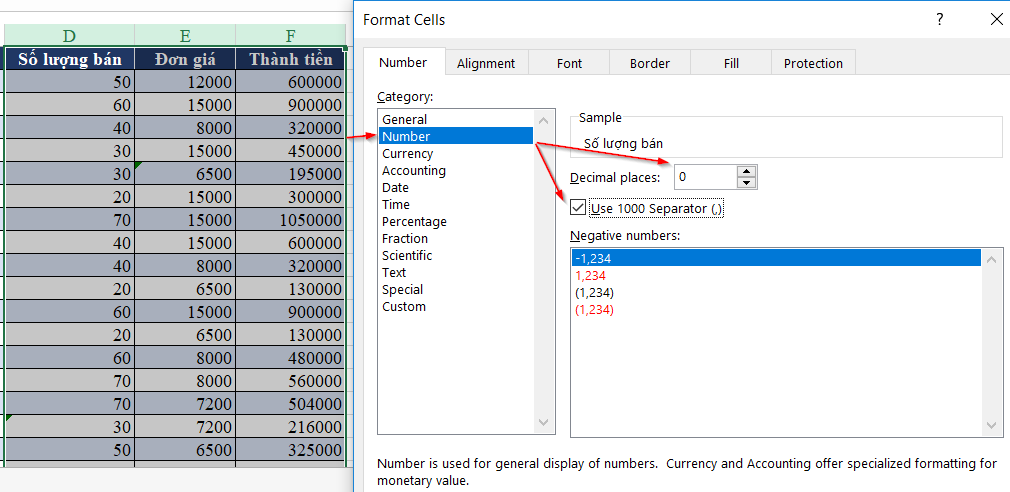Viewport: 1010px width, 492px height.
Task: Select column F header
Action: pos(291,36)
